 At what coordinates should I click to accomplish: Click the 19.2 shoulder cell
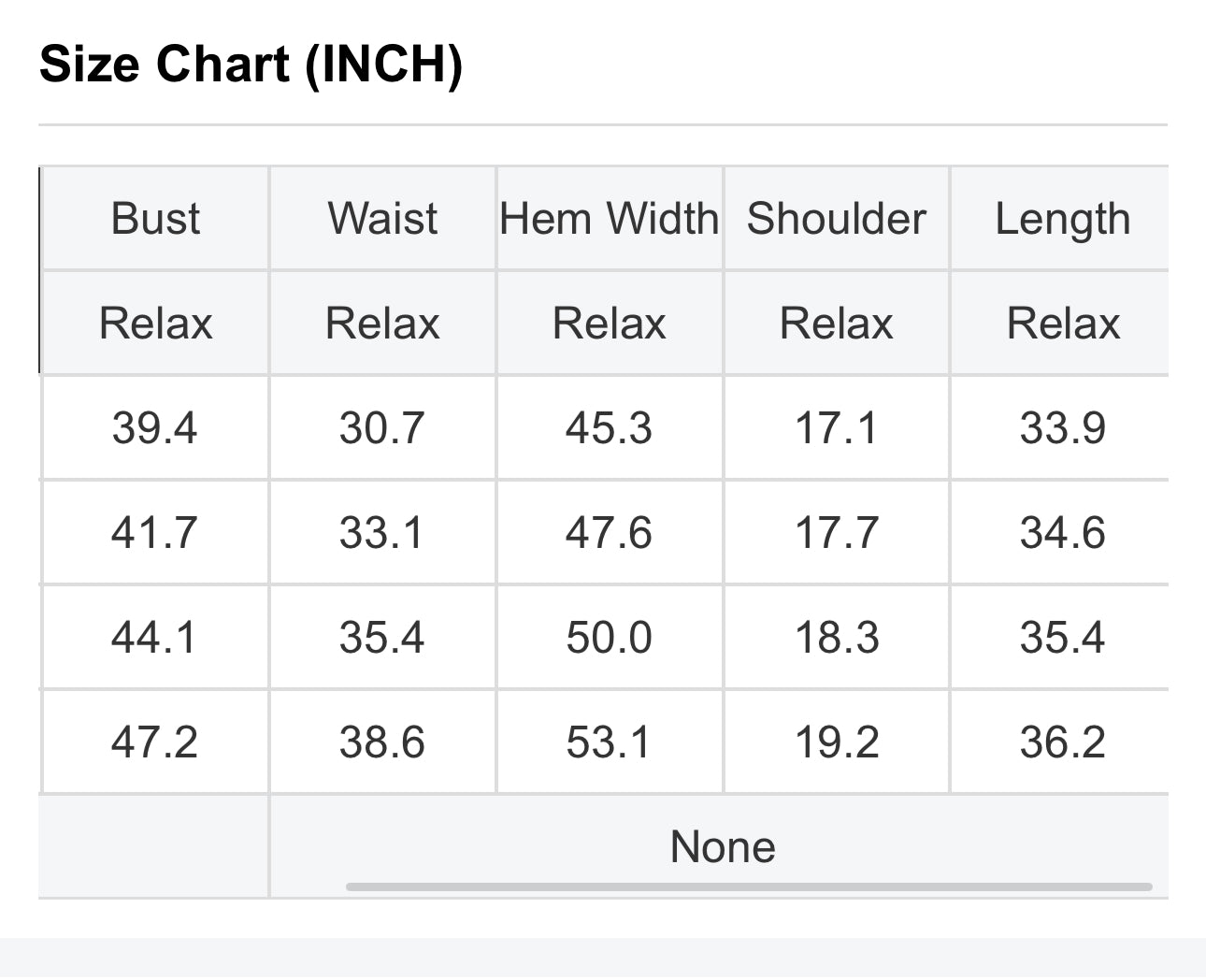pyautogui.click(x=836, y=742)
